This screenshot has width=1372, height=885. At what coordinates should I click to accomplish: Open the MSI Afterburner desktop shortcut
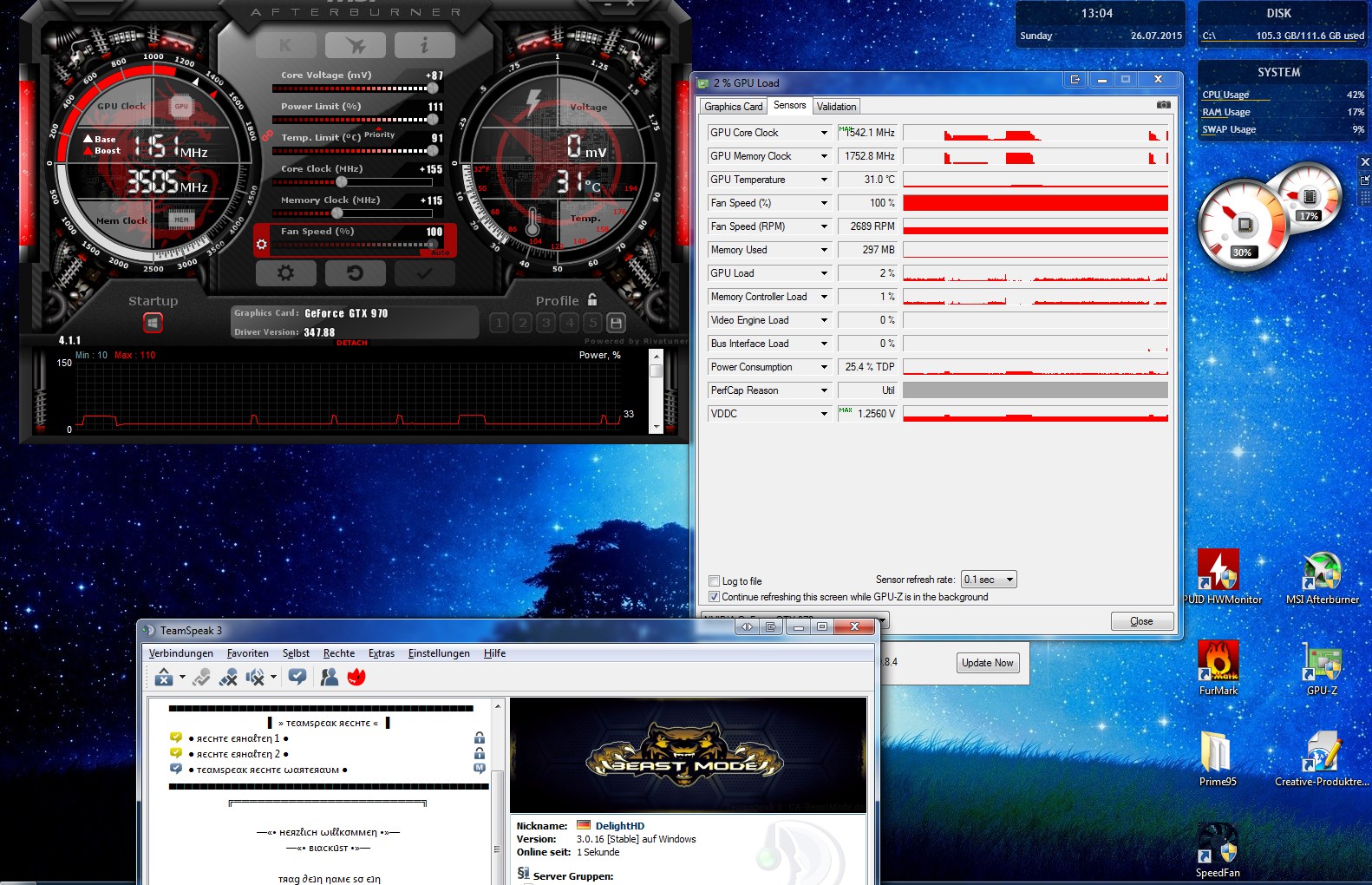coord(1323,576)
